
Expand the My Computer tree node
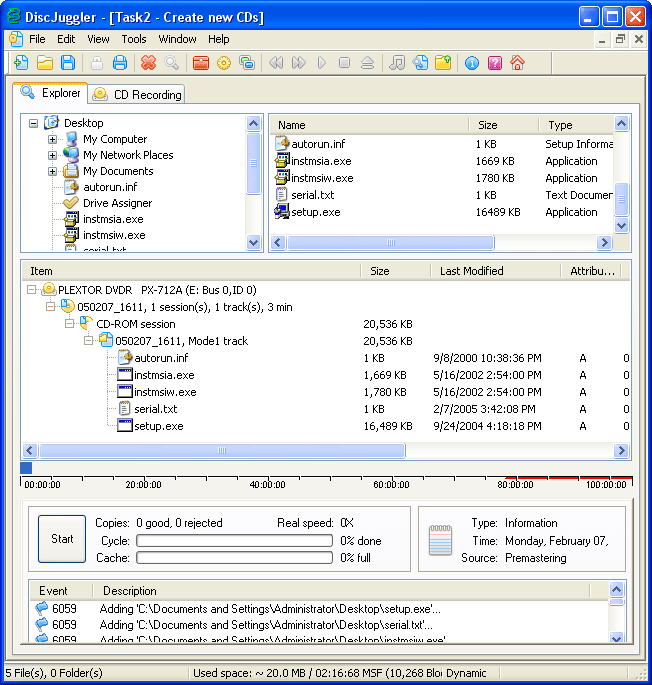tap(53, 140)
